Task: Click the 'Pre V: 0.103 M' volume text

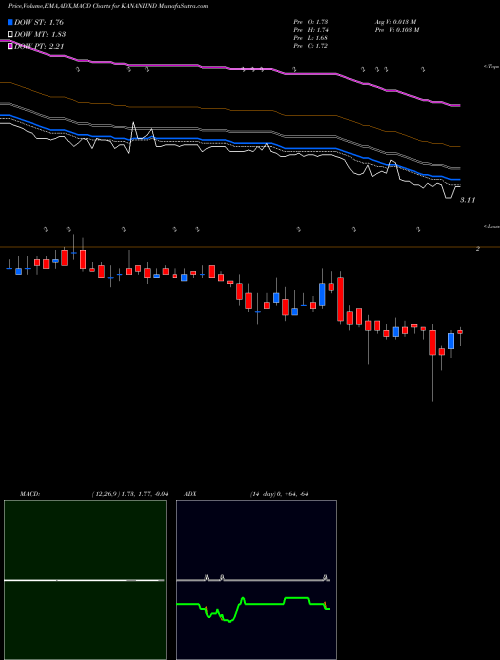Action: tap(396, 30)
